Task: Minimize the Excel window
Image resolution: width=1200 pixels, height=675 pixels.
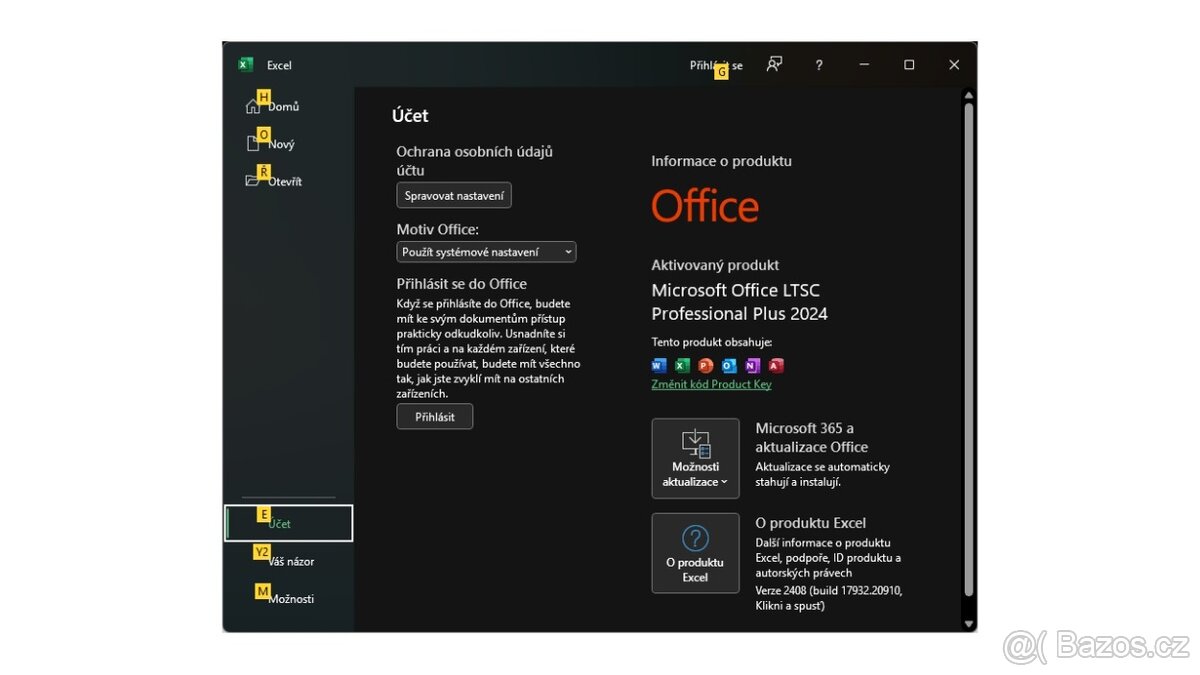Action: click(x=864, y=65)
